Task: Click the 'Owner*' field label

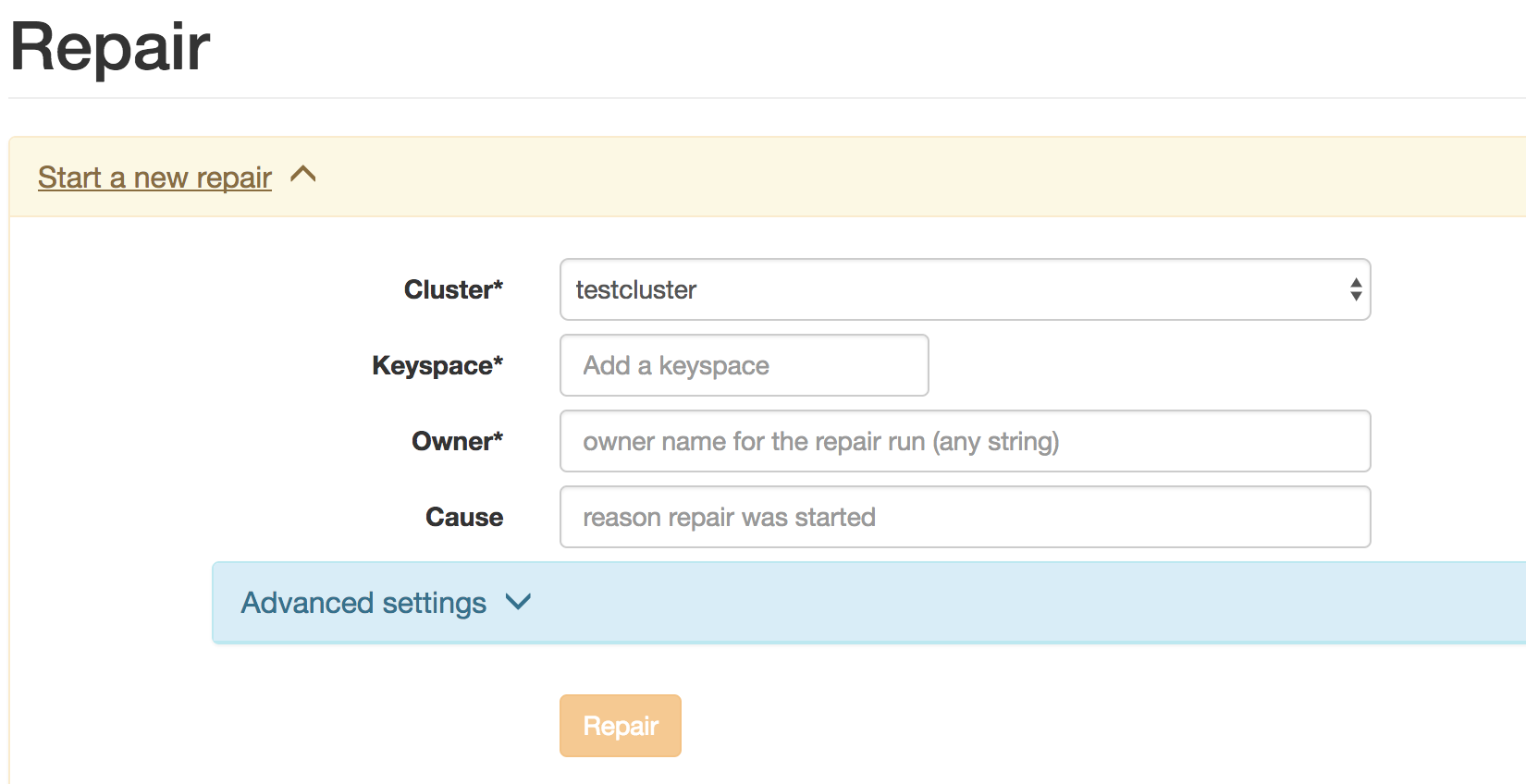Action: click(x=457, y=441)
